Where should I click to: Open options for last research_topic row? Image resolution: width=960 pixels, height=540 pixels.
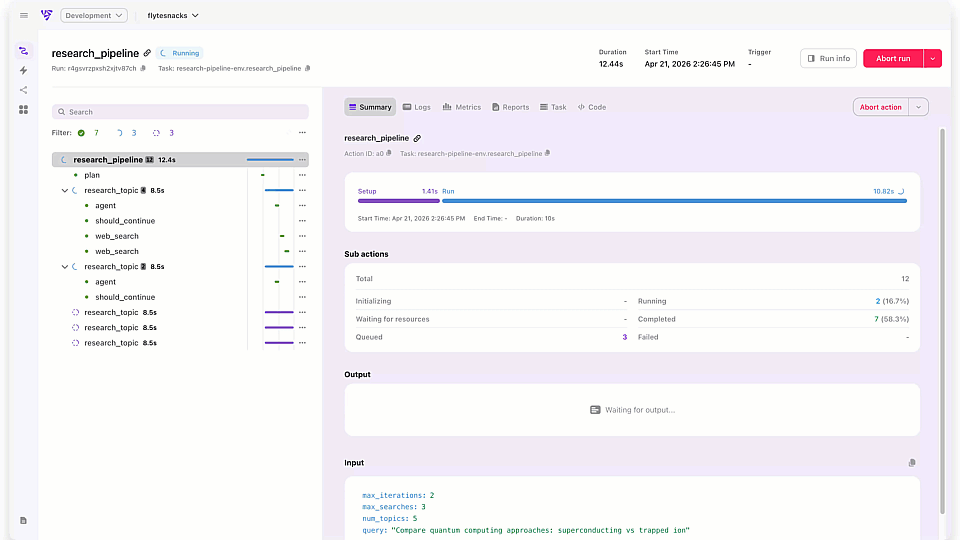click(x=302, y=343)
